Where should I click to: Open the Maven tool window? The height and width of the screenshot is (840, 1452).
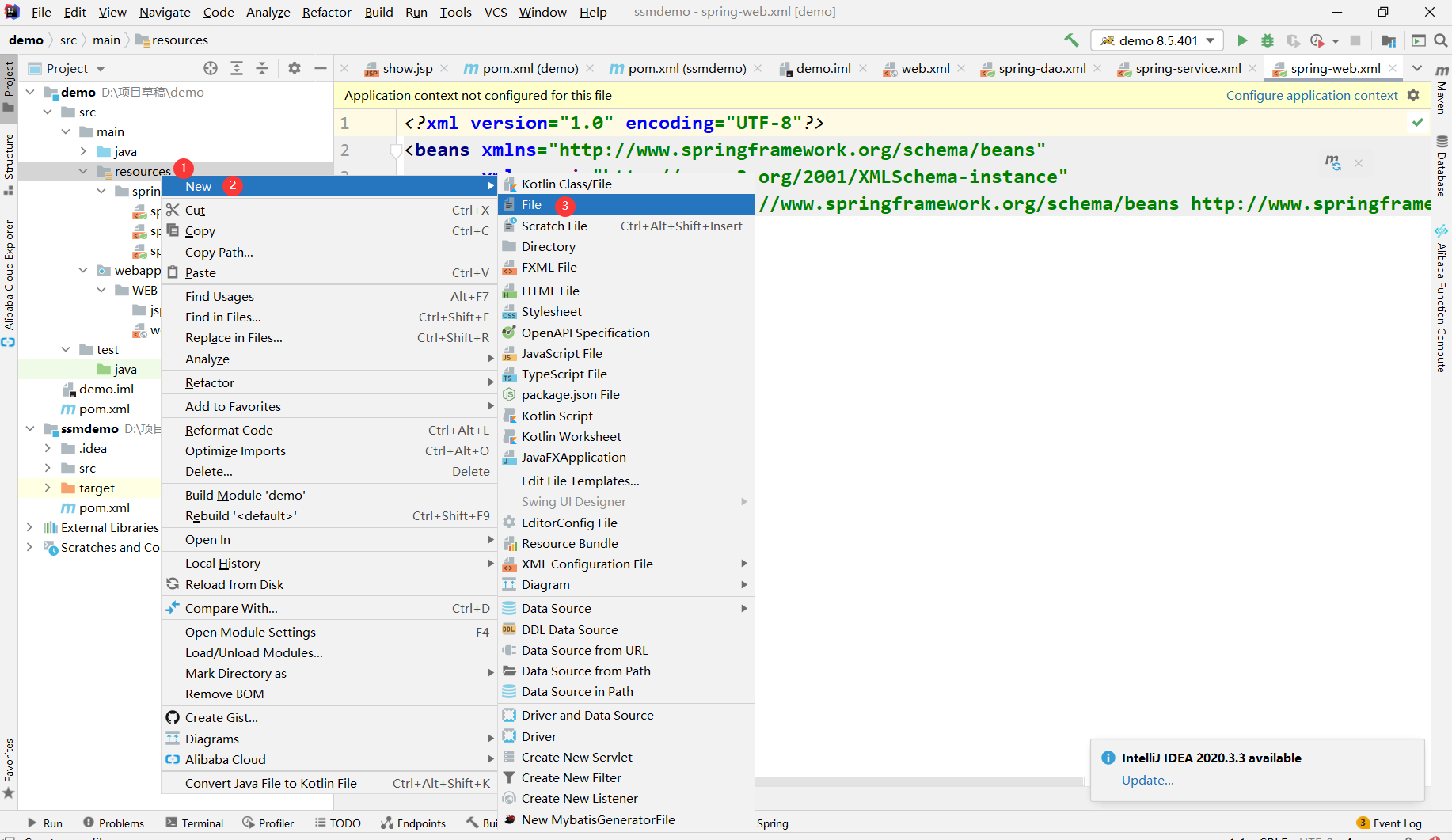tap(1442, 89)
